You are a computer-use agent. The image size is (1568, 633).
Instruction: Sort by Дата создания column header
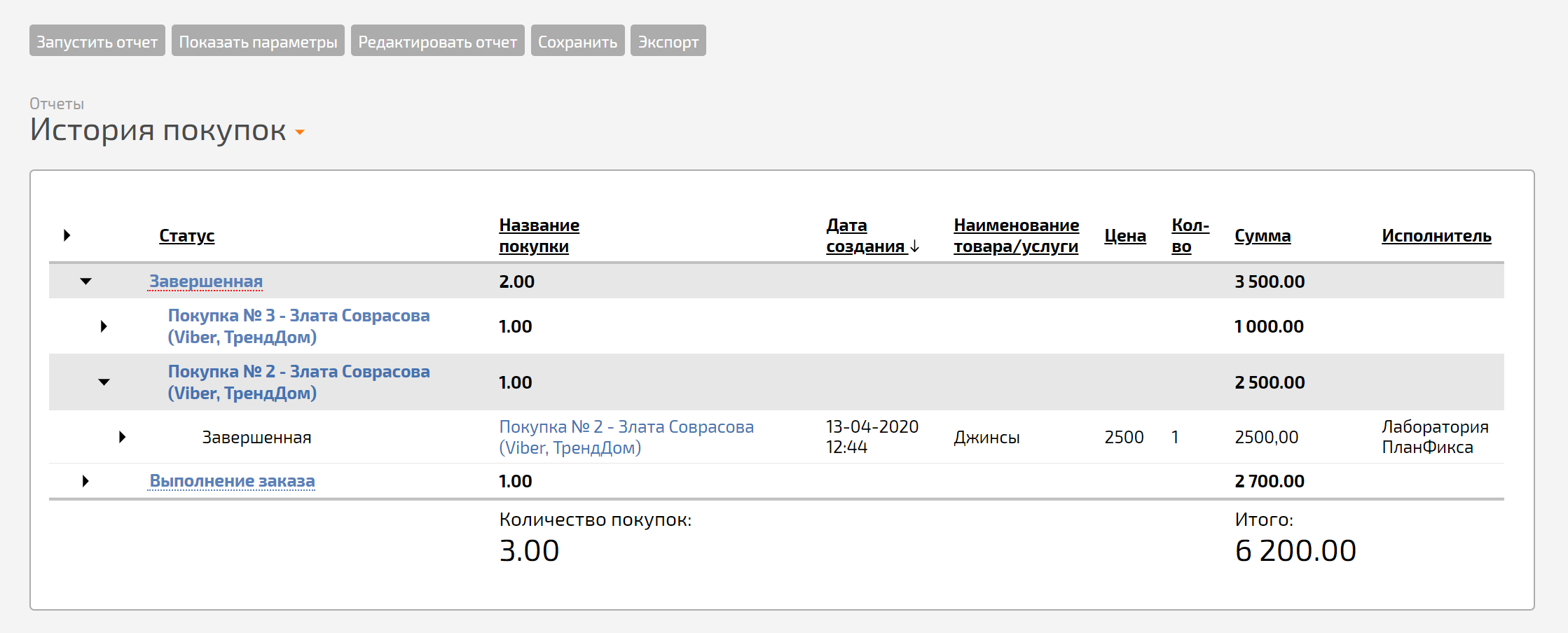[x=872, y=236]
